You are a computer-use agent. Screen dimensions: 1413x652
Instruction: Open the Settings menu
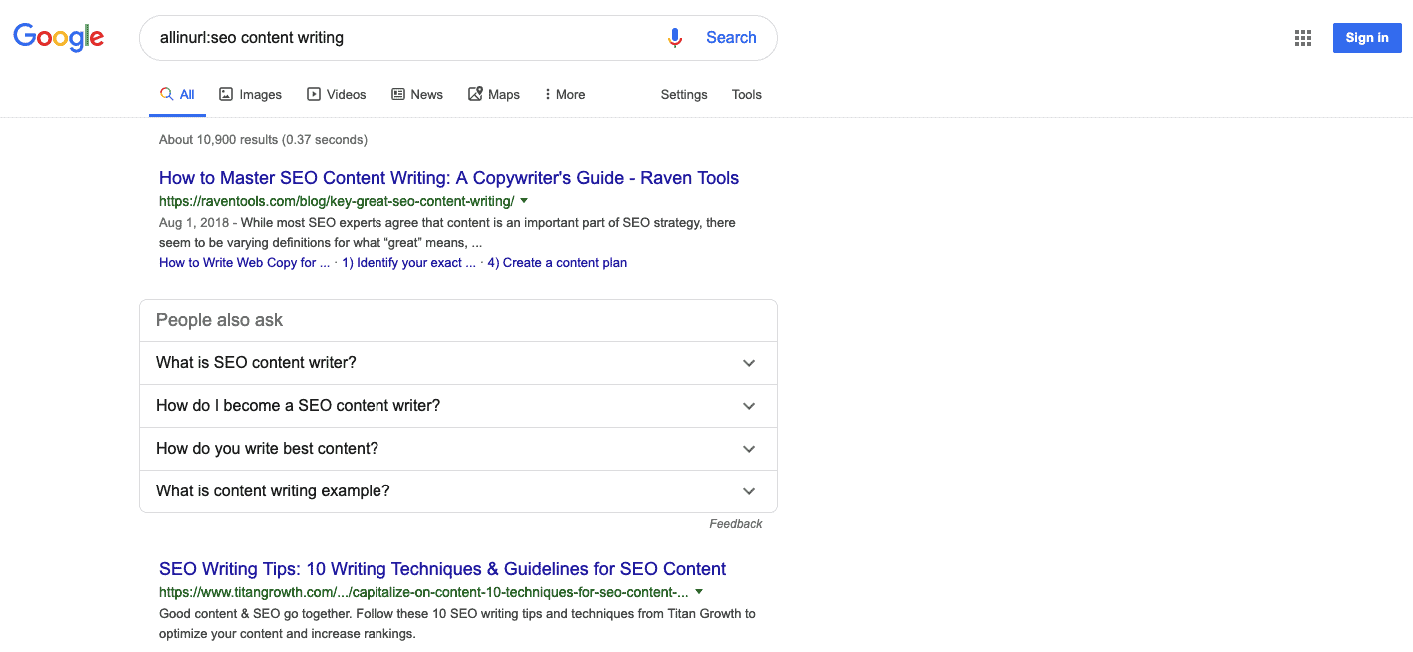coord(683,93)
